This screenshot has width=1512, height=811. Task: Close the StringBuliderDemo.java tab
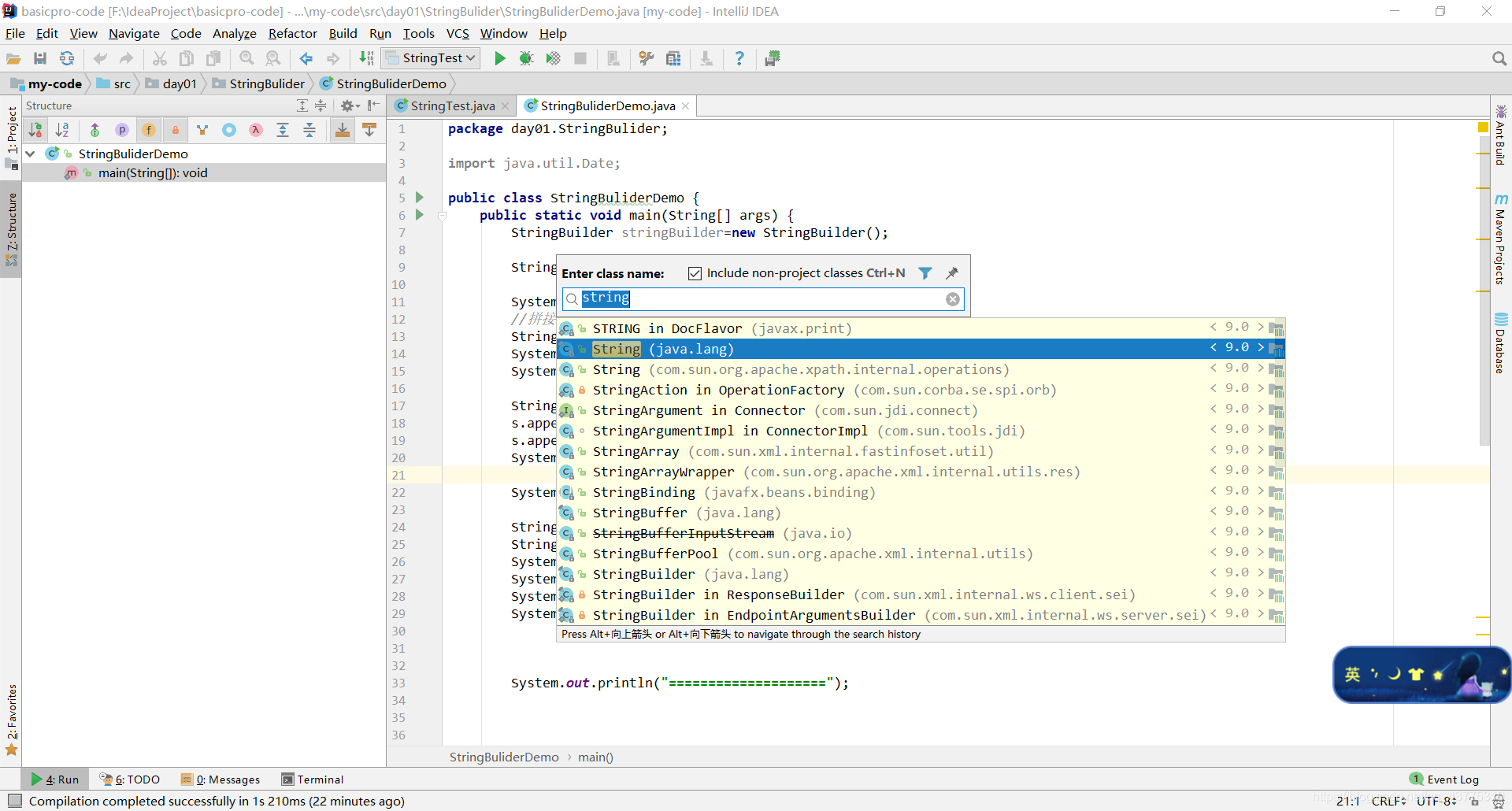pyautogui.click(x=686, y=106)
